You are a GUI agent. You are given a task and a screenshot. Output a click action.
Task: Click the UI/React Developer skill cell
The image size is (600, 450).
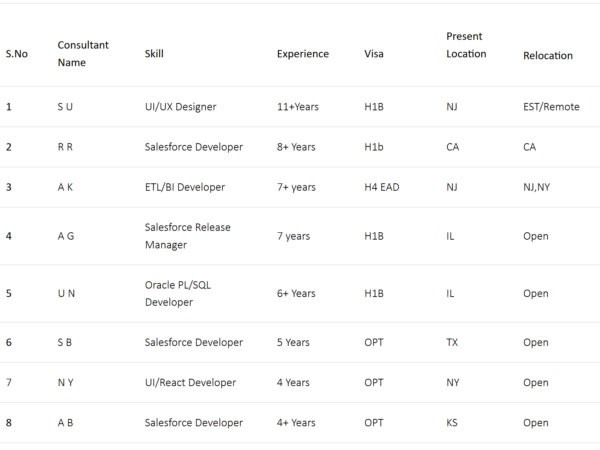click(190, 382)
